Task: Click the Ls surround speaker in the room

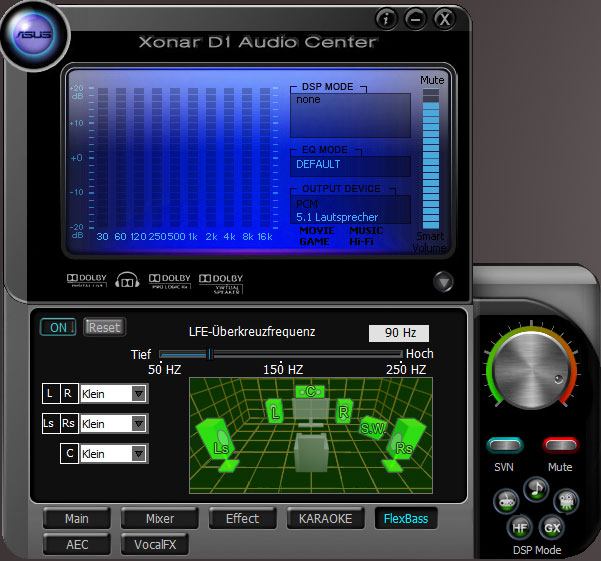Action: click(218, 445)
